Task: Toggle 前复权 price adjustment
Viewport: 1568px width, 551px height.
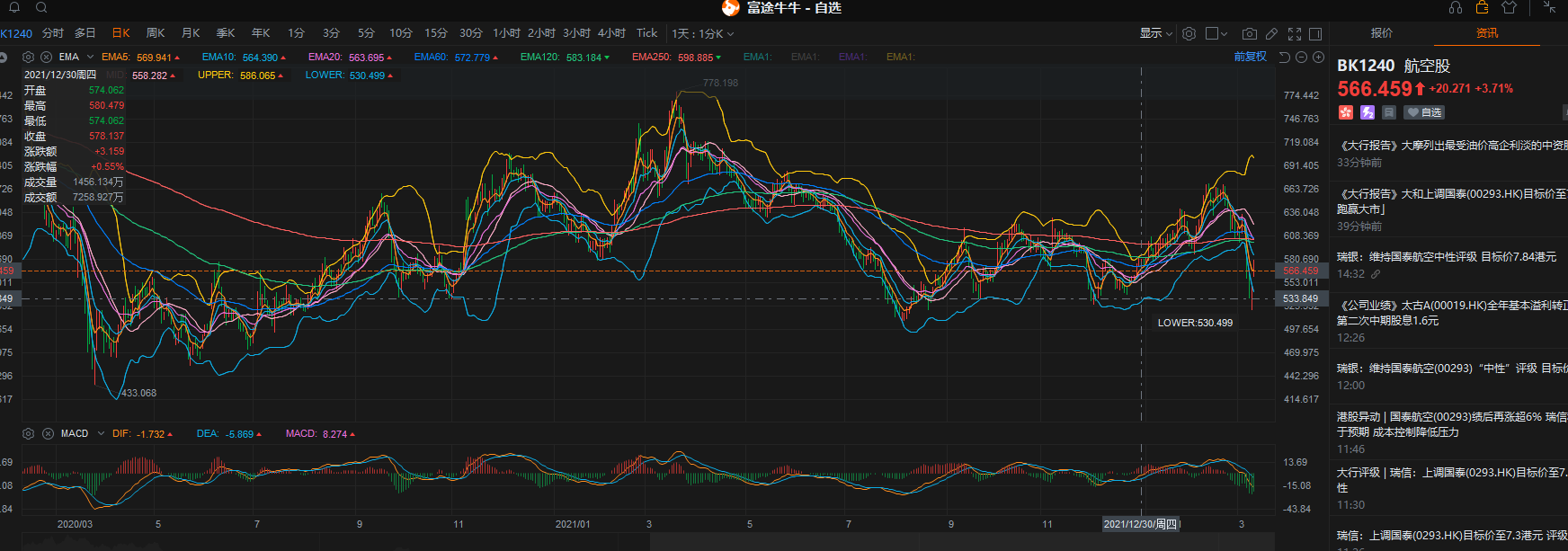Action: click(x=1251, y=57)
